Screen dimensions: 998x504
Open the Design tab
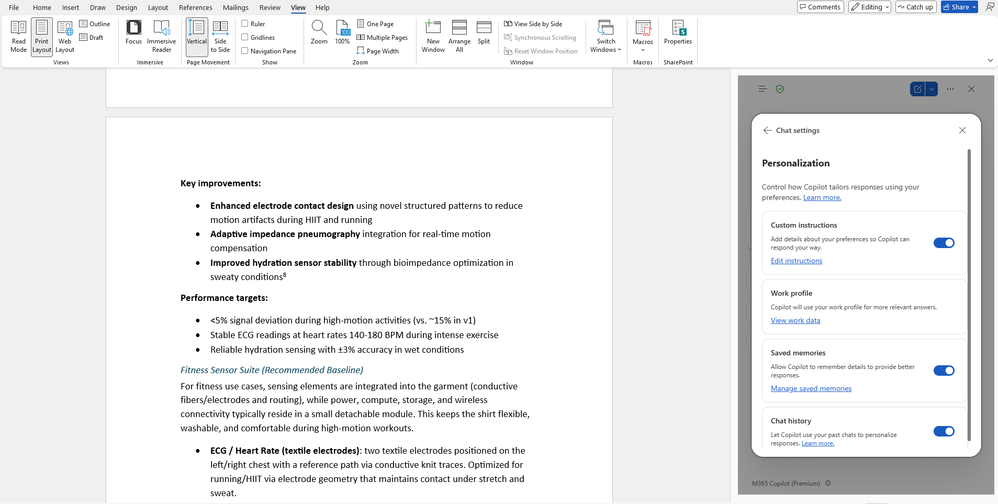tap(127, 8)
